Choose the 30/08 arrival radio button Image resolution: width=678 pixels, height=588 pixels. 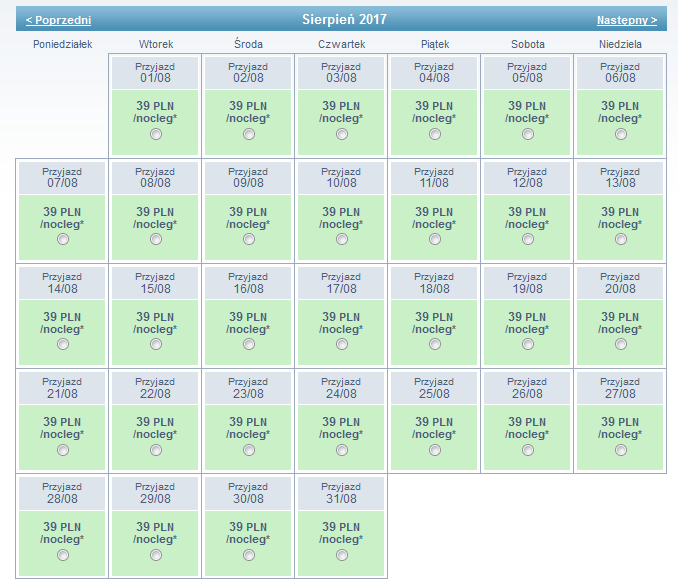click(249, 555)
